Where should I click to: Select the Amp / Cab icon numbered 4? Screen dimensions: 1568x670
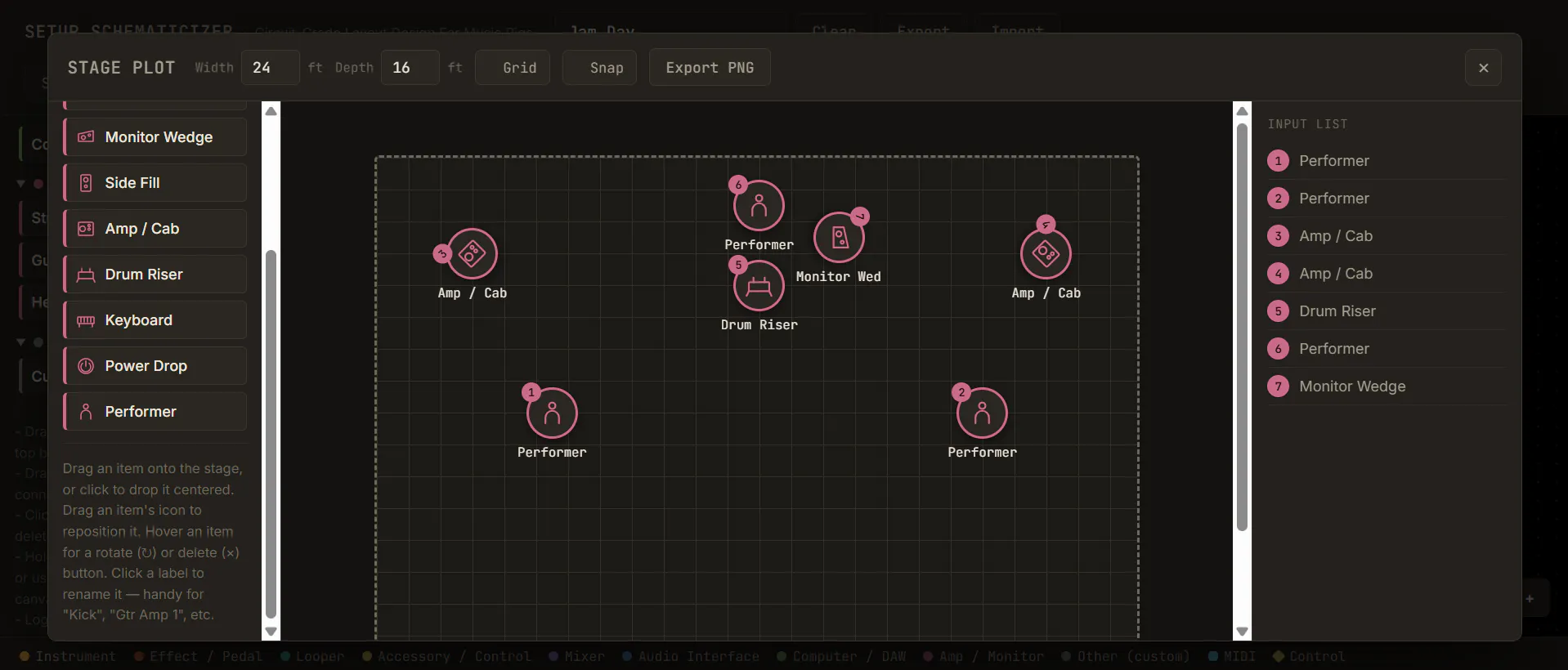(1046, 253)
